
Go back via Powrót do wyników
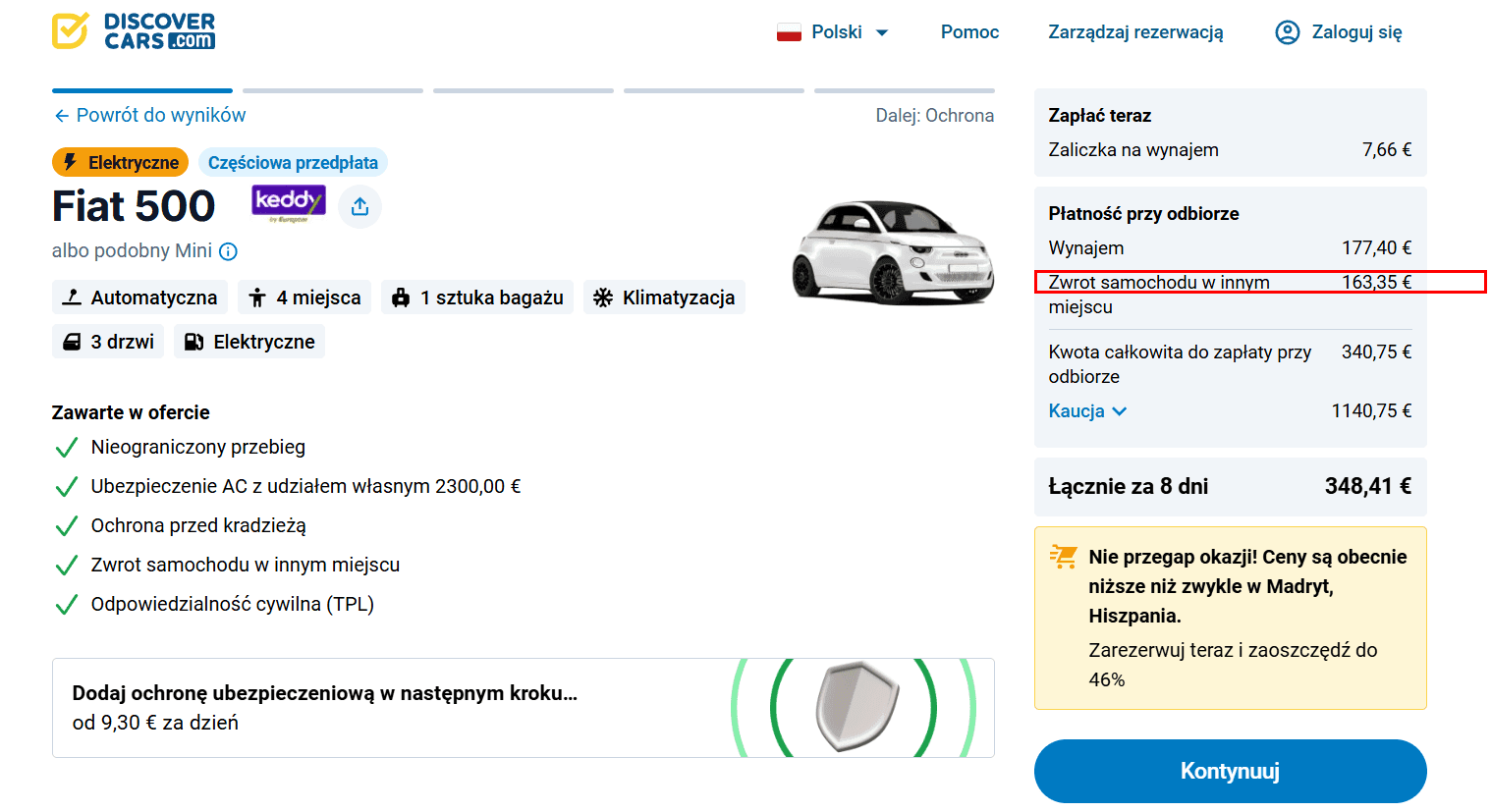pos(149,115)
